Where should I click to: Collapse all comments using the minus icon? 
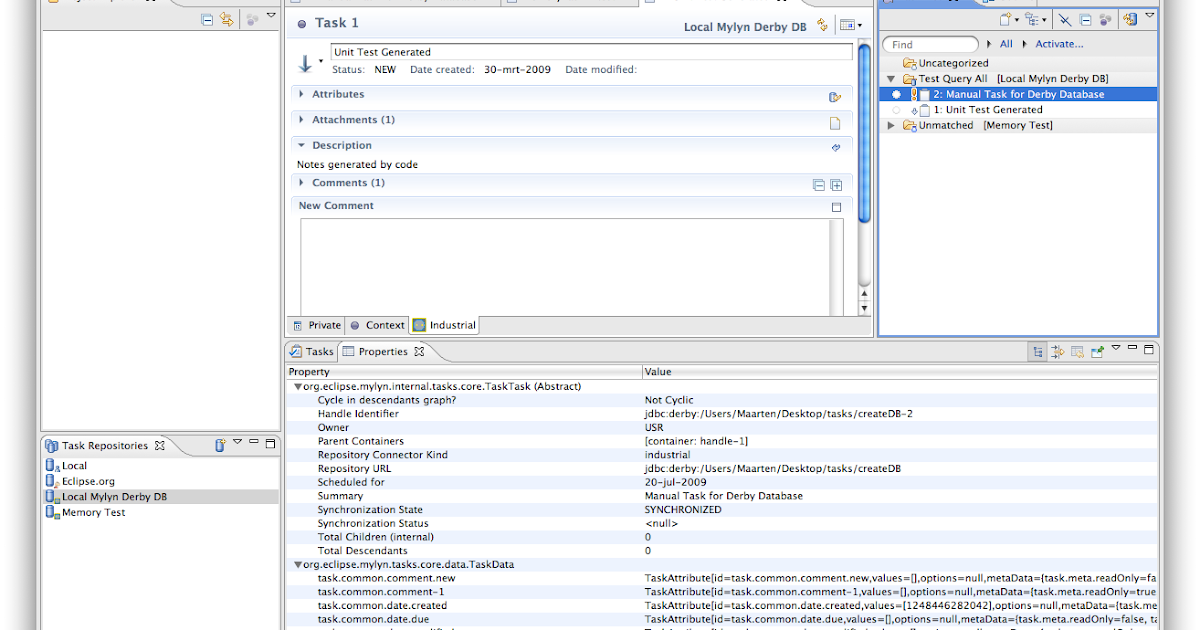[x=819, y=185]
